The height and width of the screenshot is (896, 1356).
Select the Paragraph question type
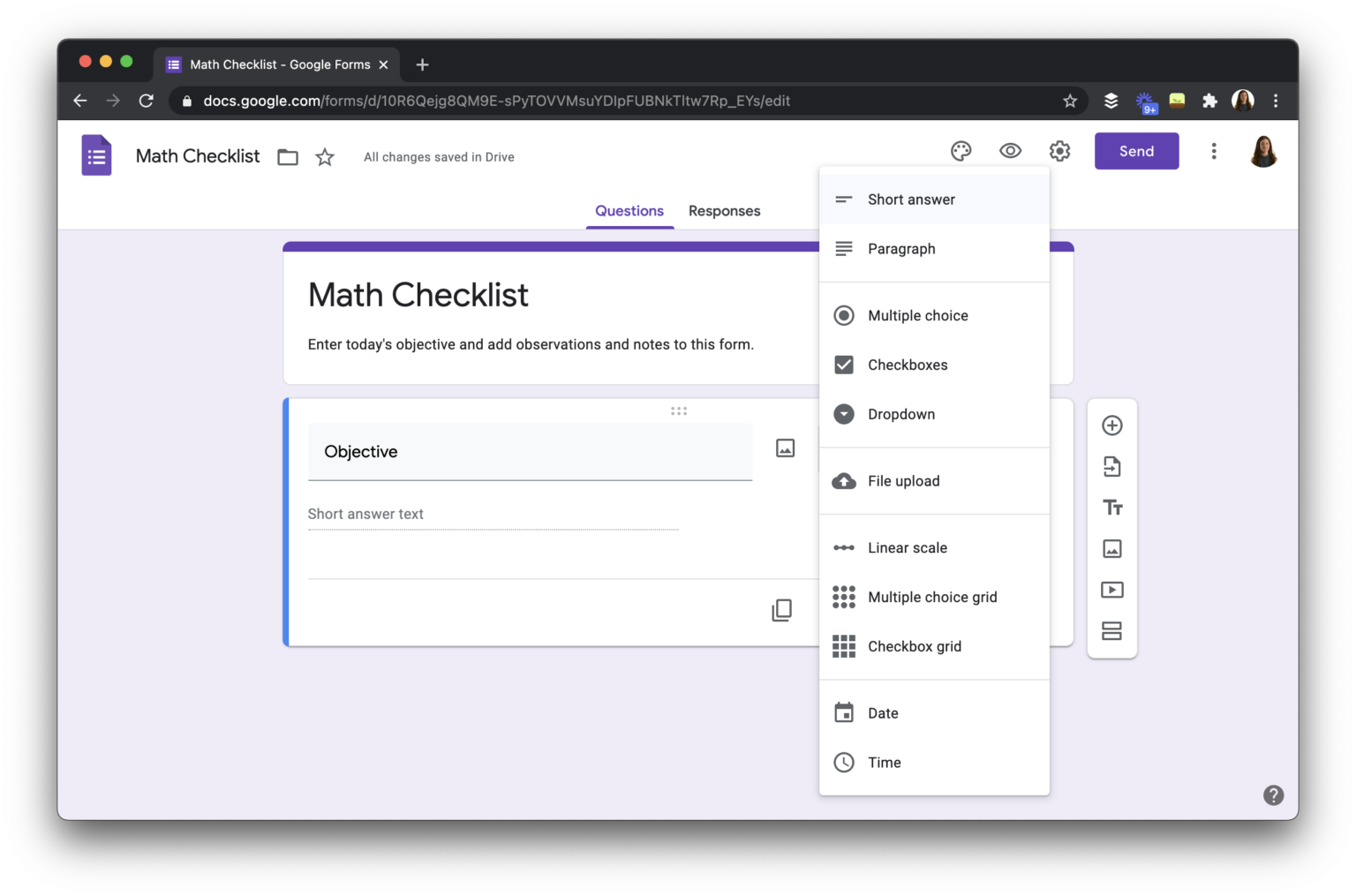click(900, 248)
